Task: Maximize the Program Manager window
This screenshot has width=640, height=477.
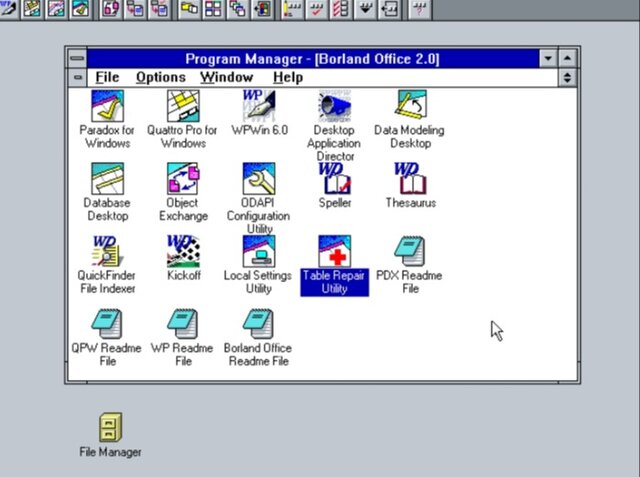Action: click(567, 58)
